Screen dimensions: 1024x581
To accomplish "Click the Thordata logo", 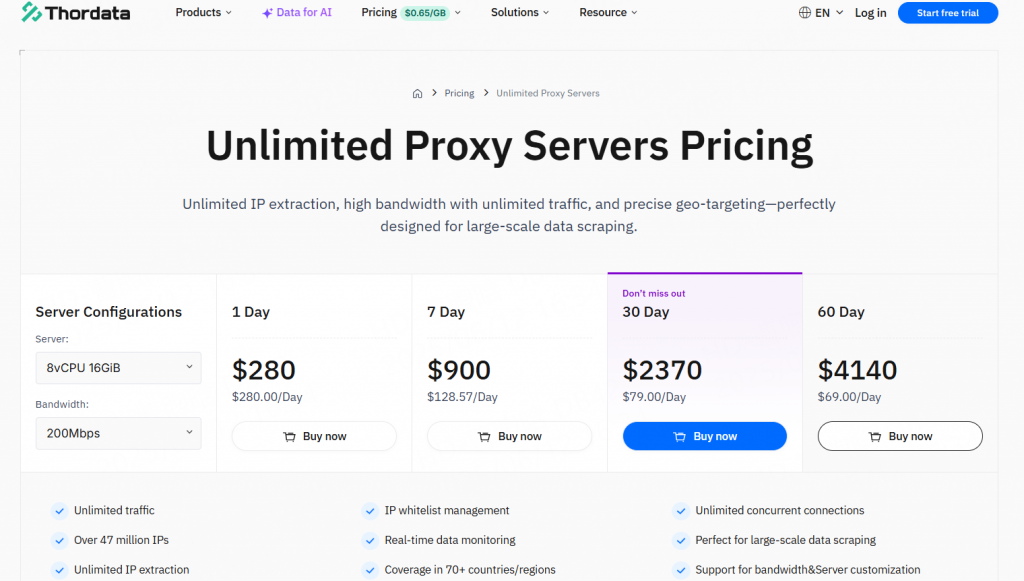I will click(76, 12).
